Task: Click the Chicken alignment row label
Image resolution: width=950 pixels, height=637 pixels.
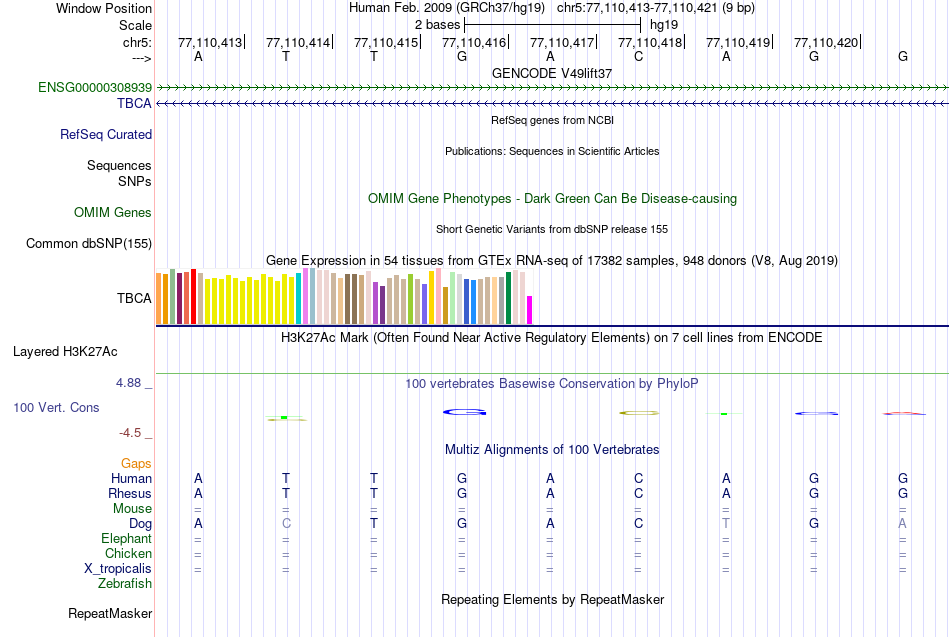Action: coord(128,554)
